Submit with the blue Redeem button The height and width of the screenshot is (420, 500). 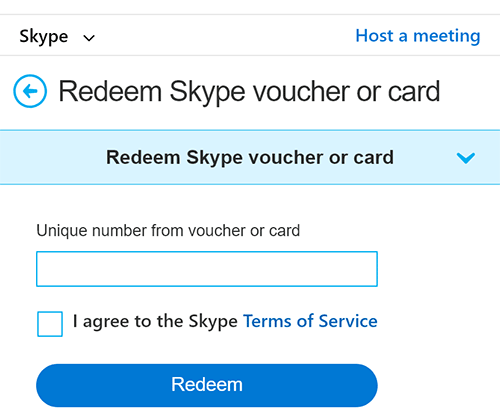click(x=207, y=385)
